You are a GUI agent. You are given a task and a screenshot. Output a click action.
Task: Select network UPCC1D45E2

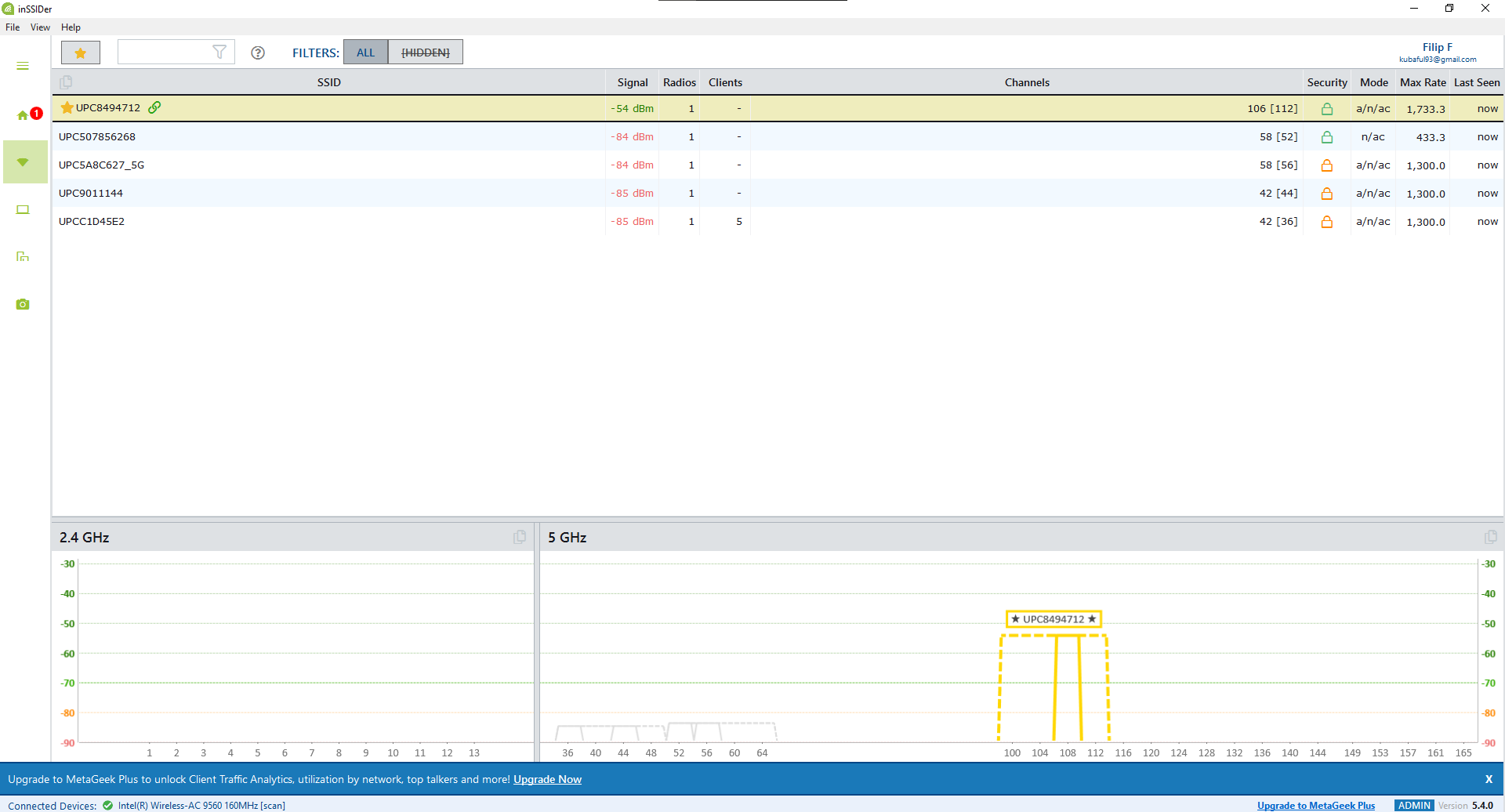pos(778,221)
